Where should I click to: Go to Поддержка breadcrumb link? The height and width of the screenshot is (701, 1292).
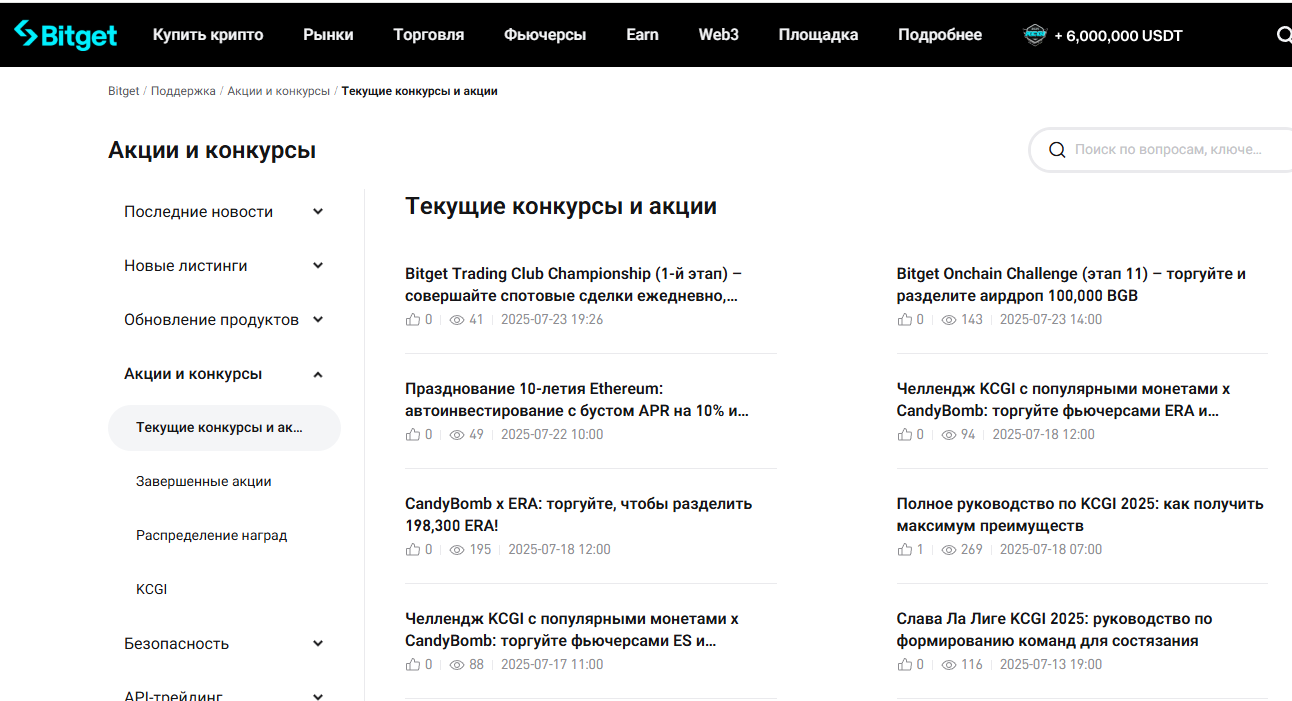tap(183, 91)
